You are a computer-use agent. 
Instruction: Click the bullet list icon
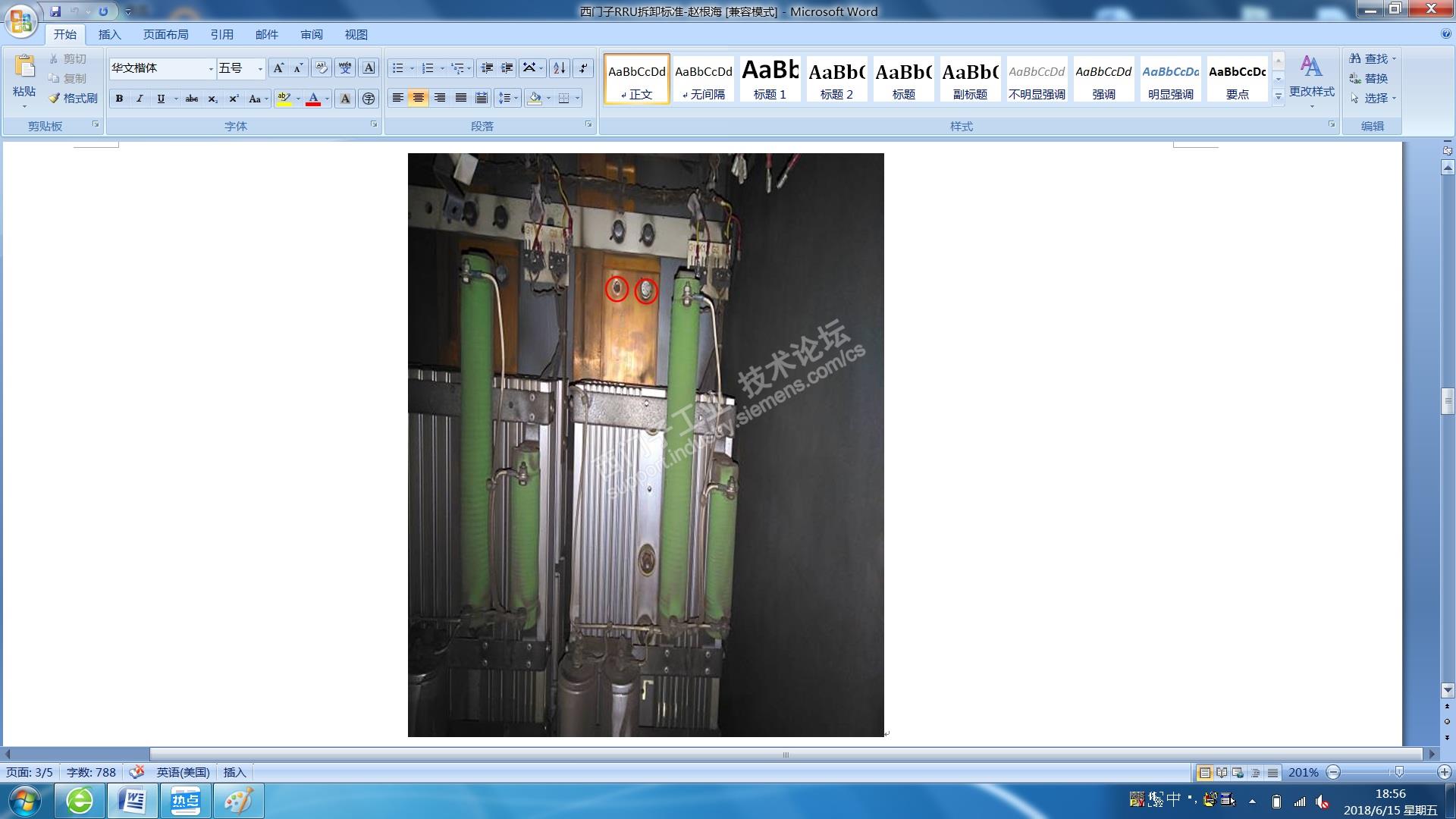[397, 68]
